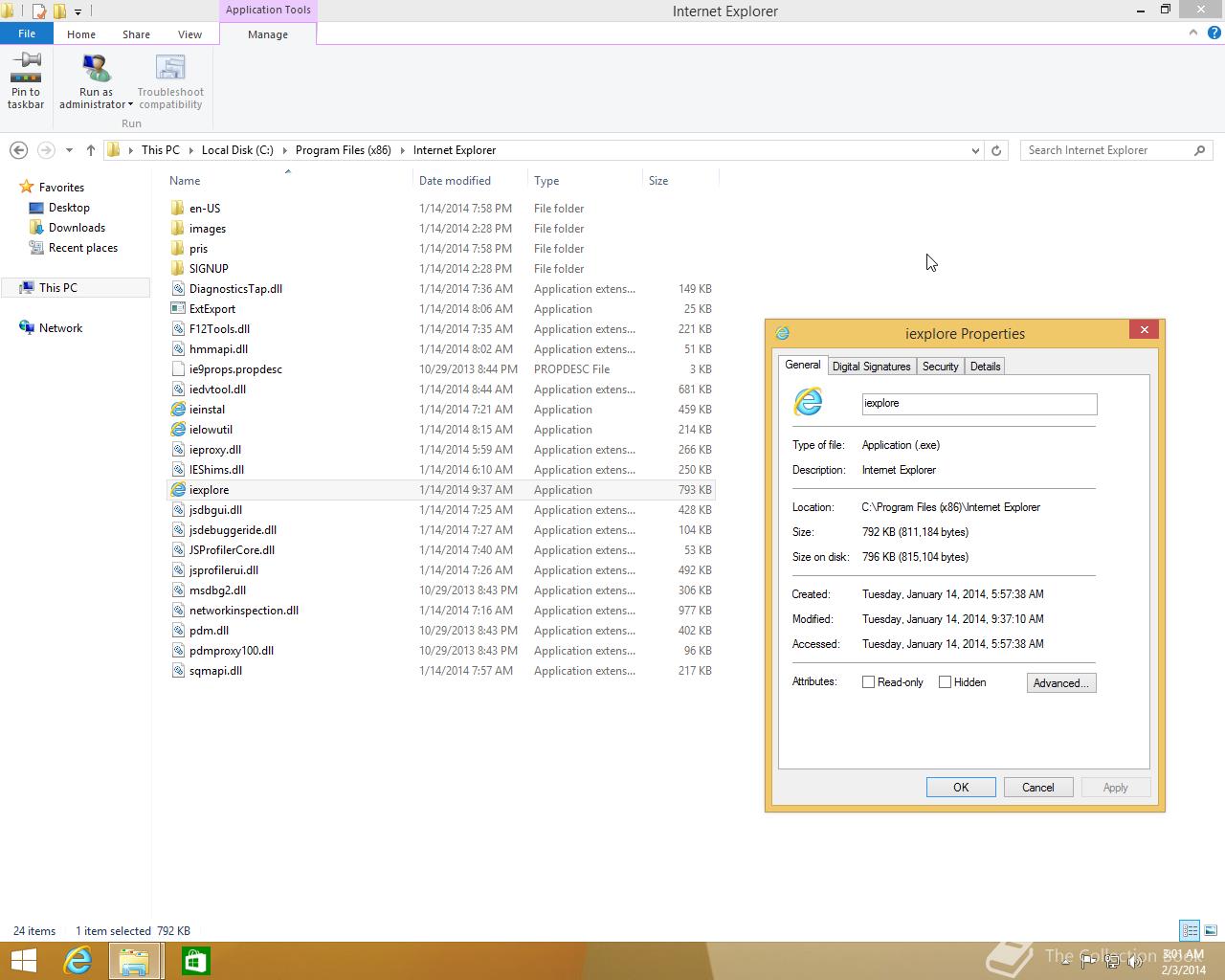Minimize the ribbon with the chevron
The image size is (1225, 980).
pos(1193,33)
